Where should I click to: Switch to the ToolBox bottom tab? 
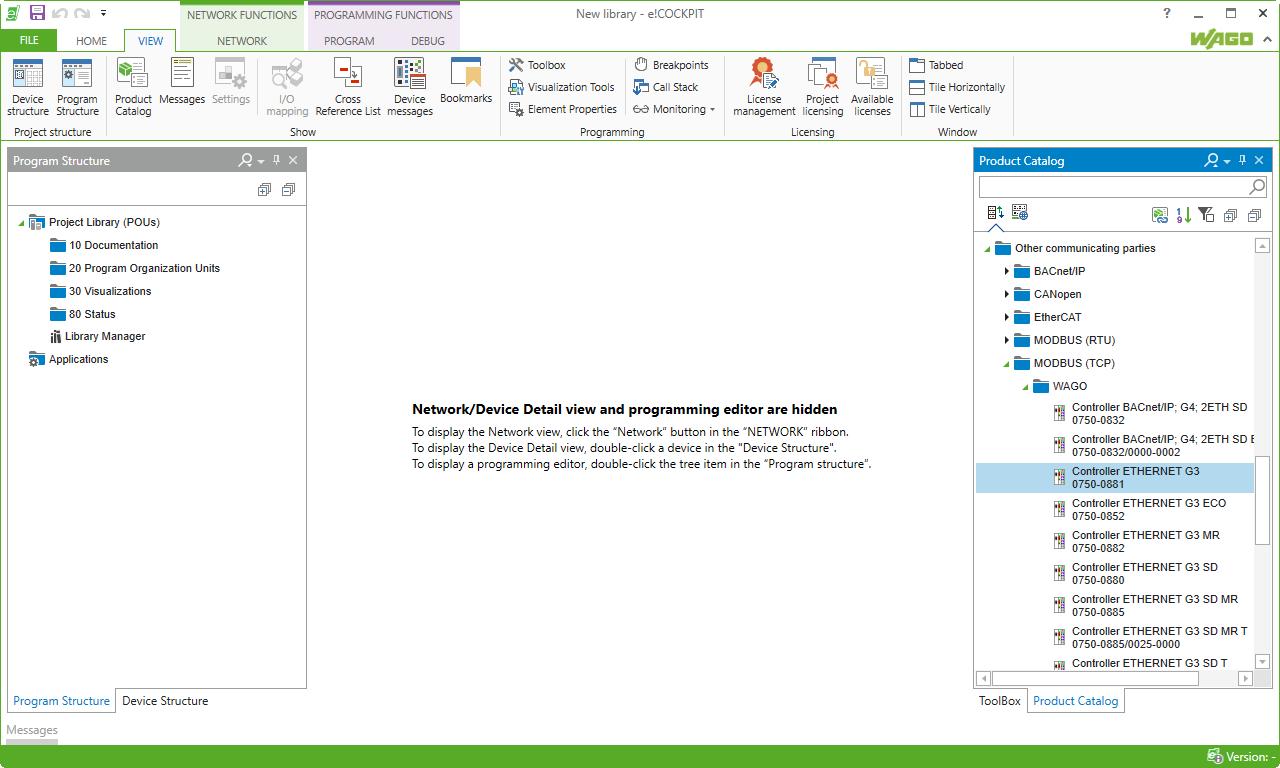pyautogui.click(x=1000, y=701)
